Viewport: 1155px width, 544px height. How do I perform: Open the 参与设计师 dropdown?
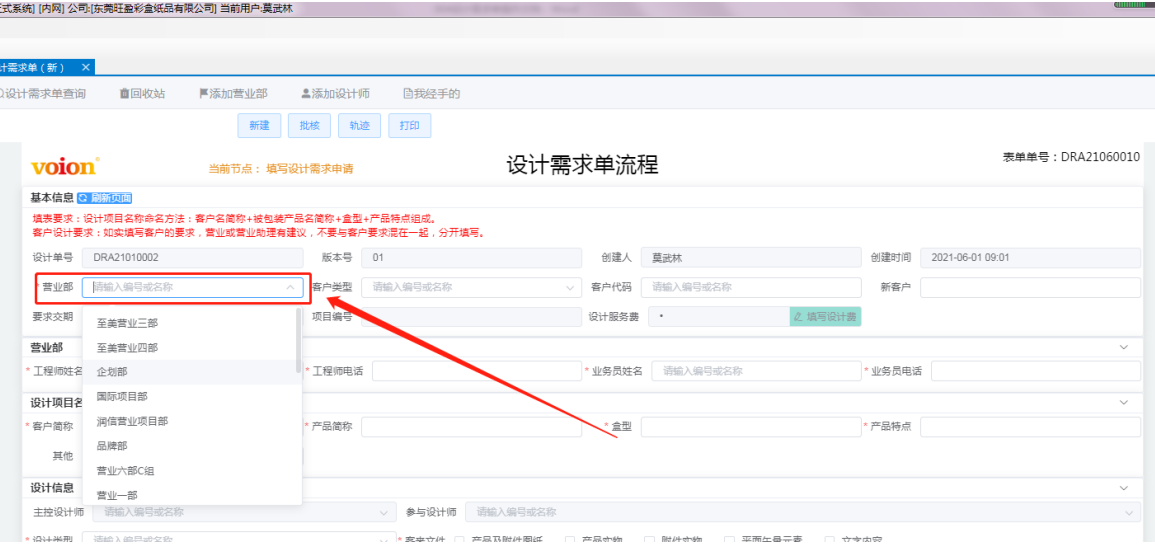click(802, 512)
